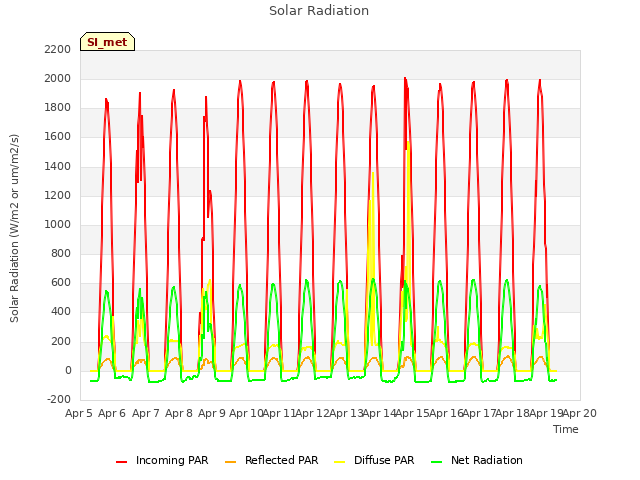
Task: Click the 1600 y-axis tick label
Action: [x=58, y=137]
